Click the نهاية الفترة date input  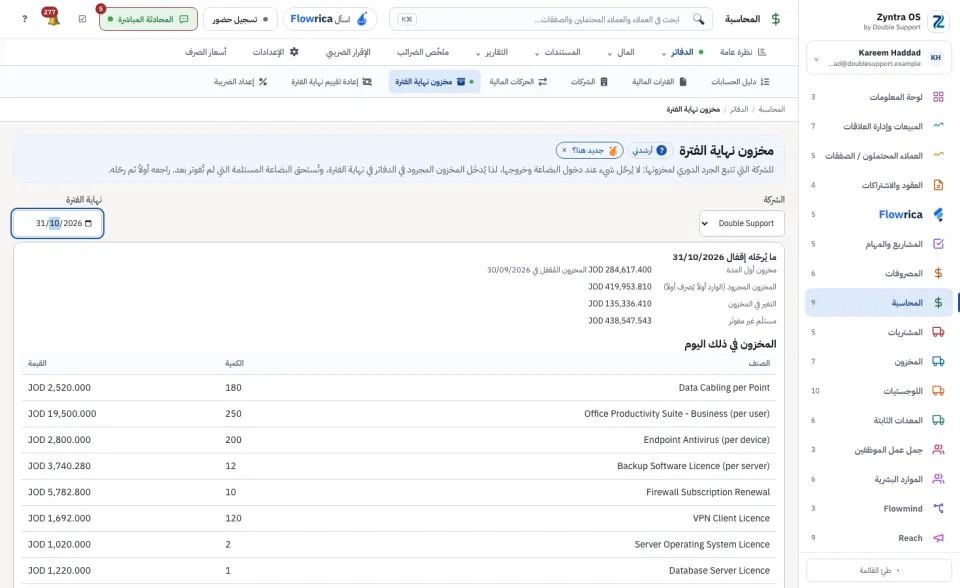[58, 224]
